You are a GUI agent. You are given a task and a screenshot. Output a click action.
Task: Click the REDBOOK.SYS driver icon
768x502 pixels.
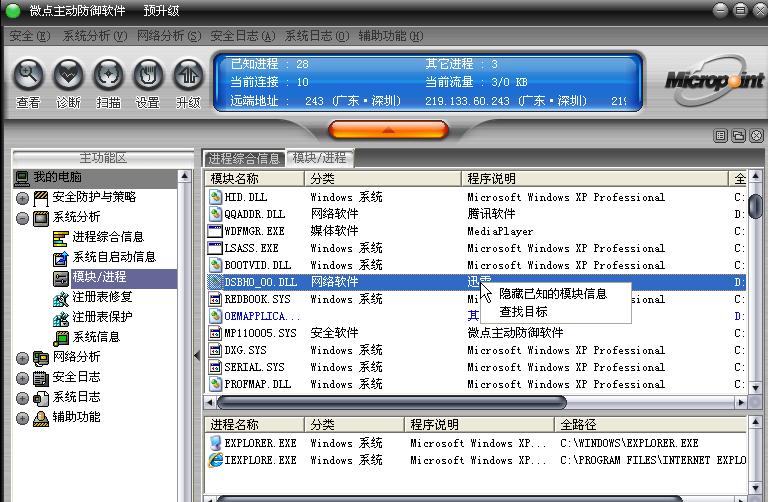216,299
